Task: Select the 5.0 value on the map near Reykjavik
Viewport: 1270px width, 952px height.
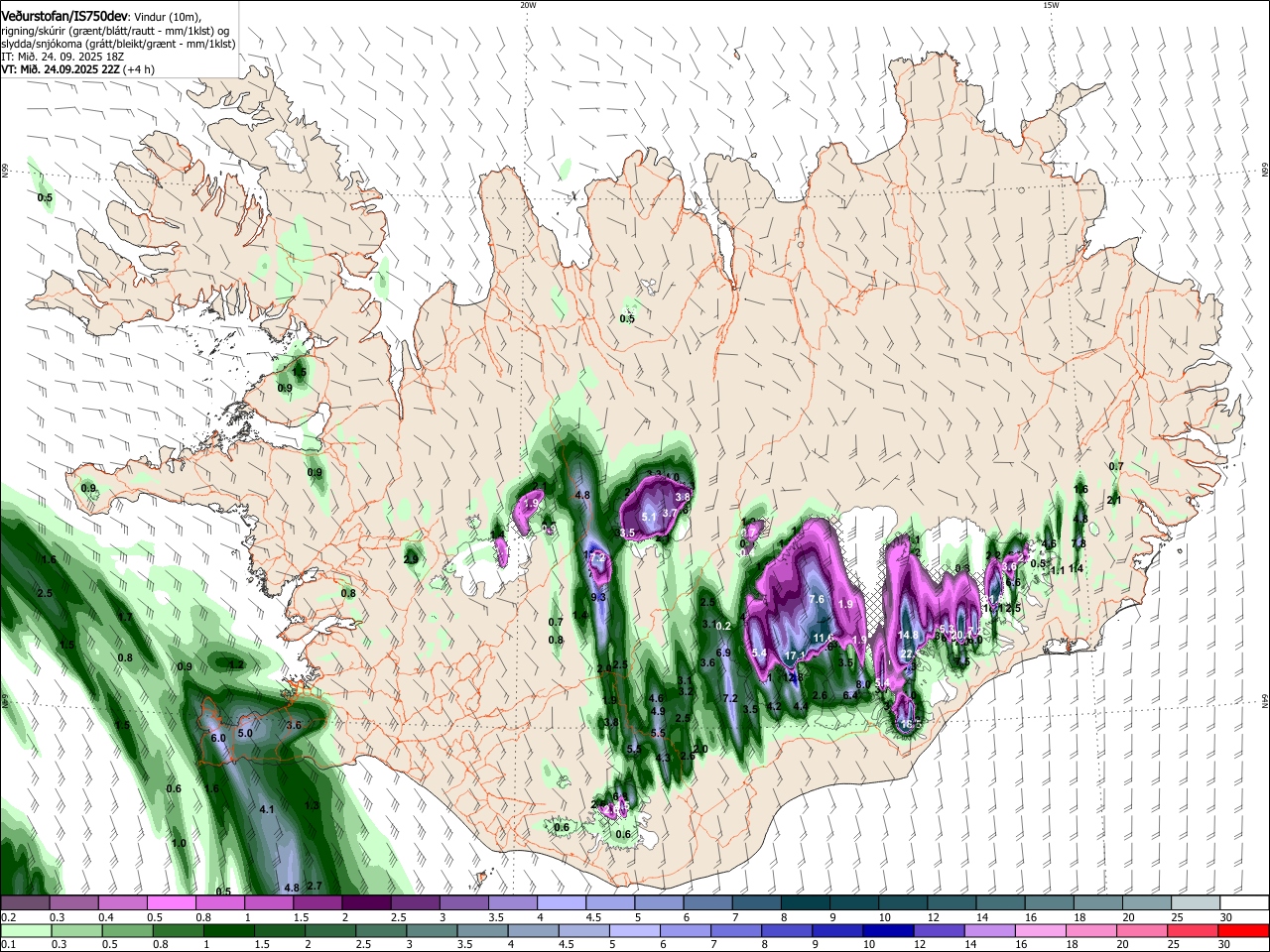Action: 246,733
